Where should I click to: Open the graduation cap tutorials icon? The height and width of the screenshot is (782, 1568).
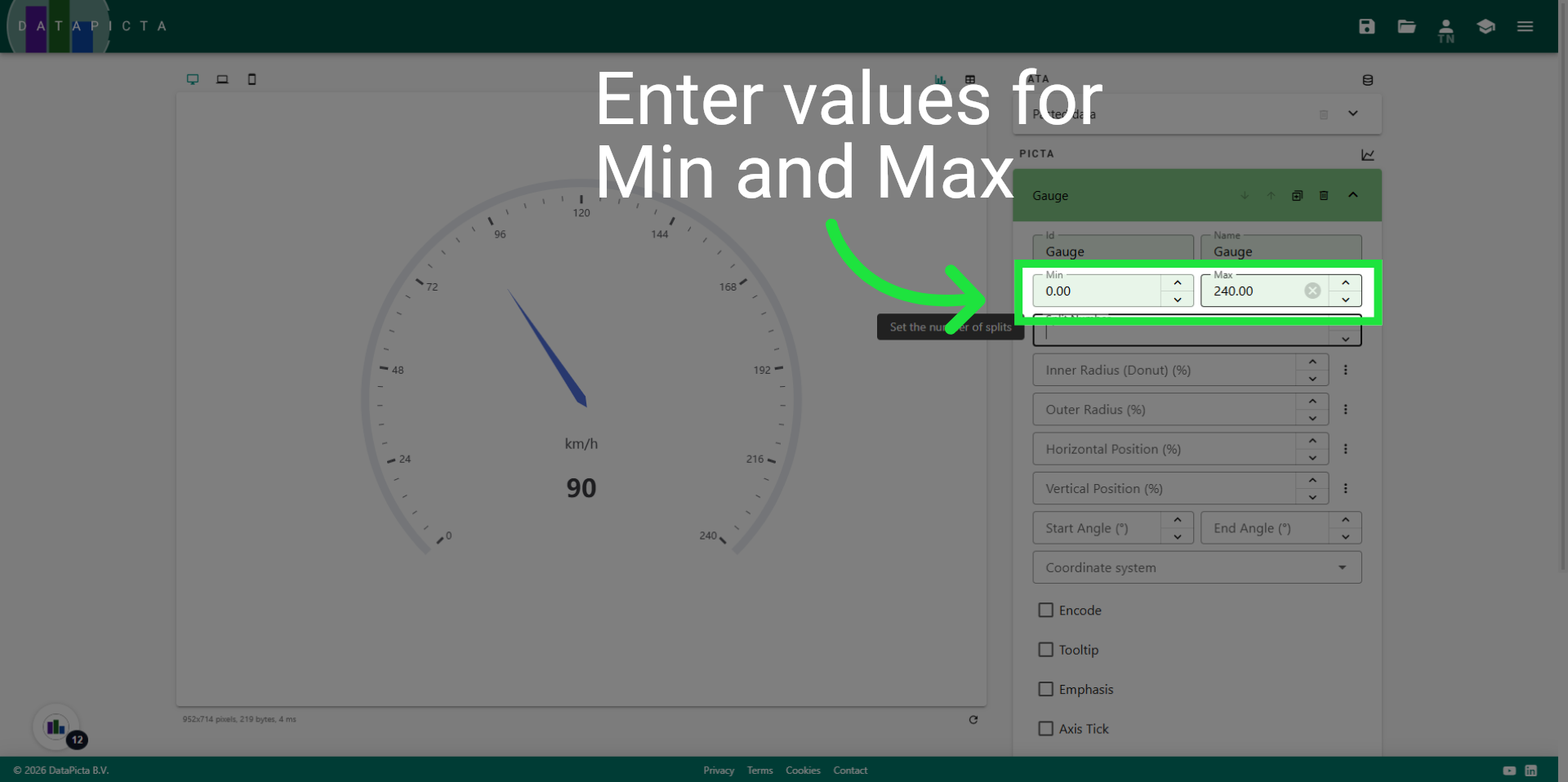click(1486, 26)
